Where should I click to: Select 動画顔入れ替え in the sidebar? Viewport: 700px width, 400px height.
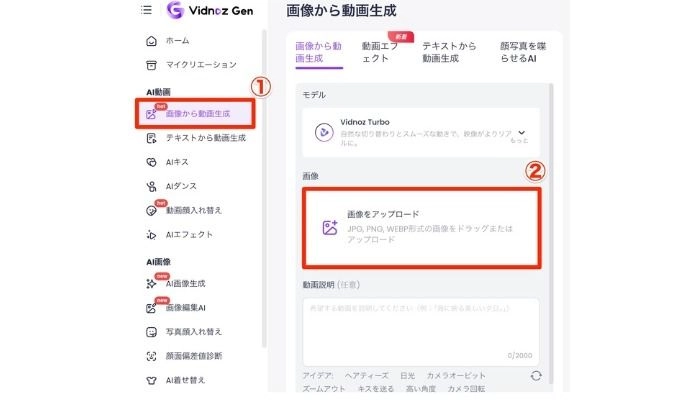pos(194,210)
